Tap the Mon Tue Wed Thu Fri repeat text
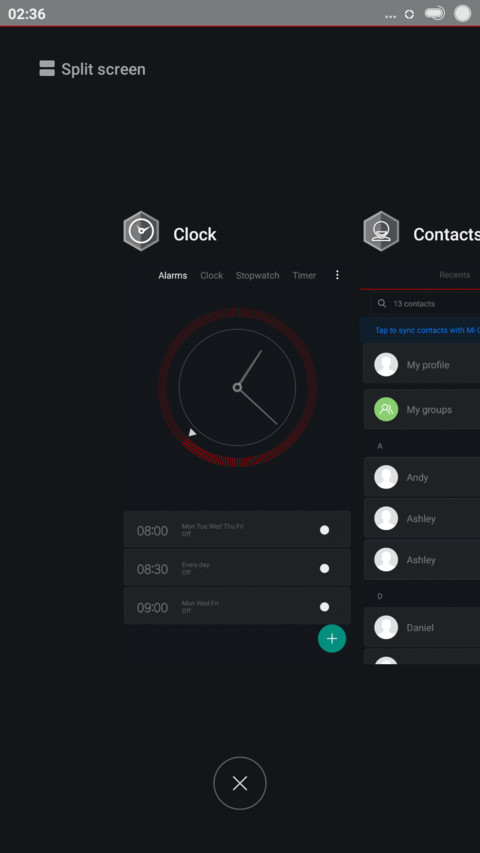Screen dimensions: 480x853 (212, 526)
